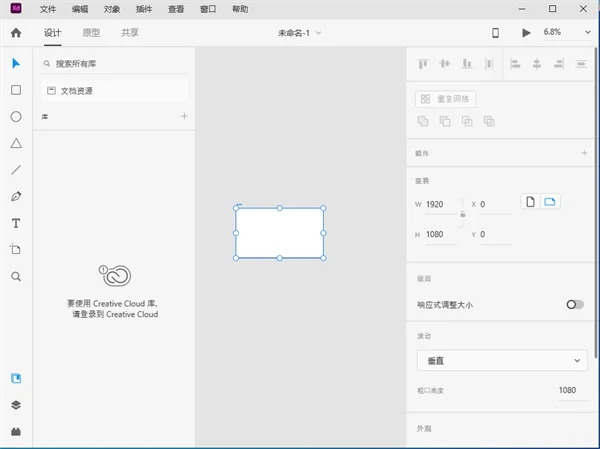
Task: Edit the Y position field
Action: coord(495,234)
